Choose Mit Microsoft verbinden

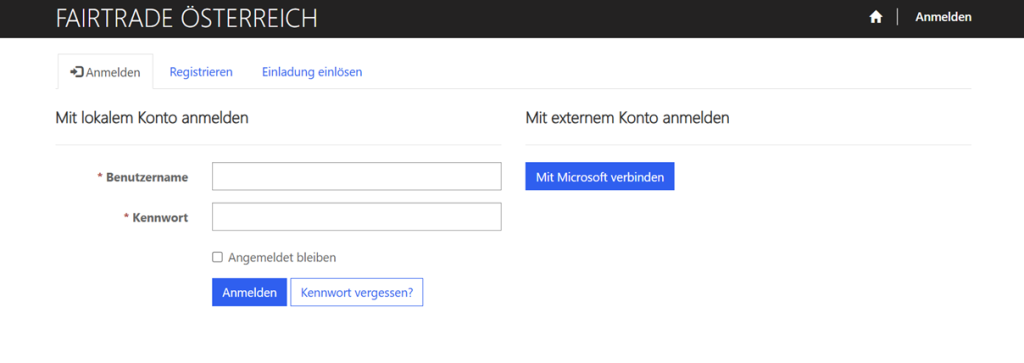tap(600, 176)
